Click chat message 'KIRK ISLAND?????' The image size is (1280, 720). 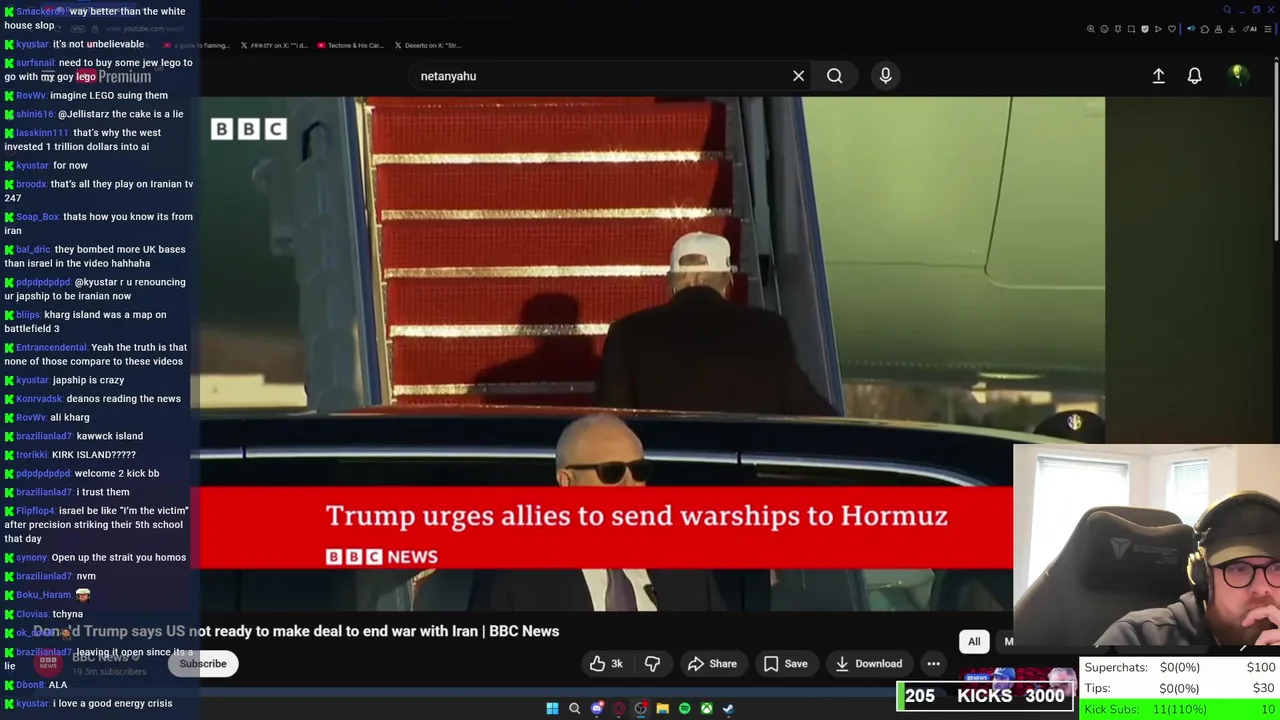pos(94,455)
